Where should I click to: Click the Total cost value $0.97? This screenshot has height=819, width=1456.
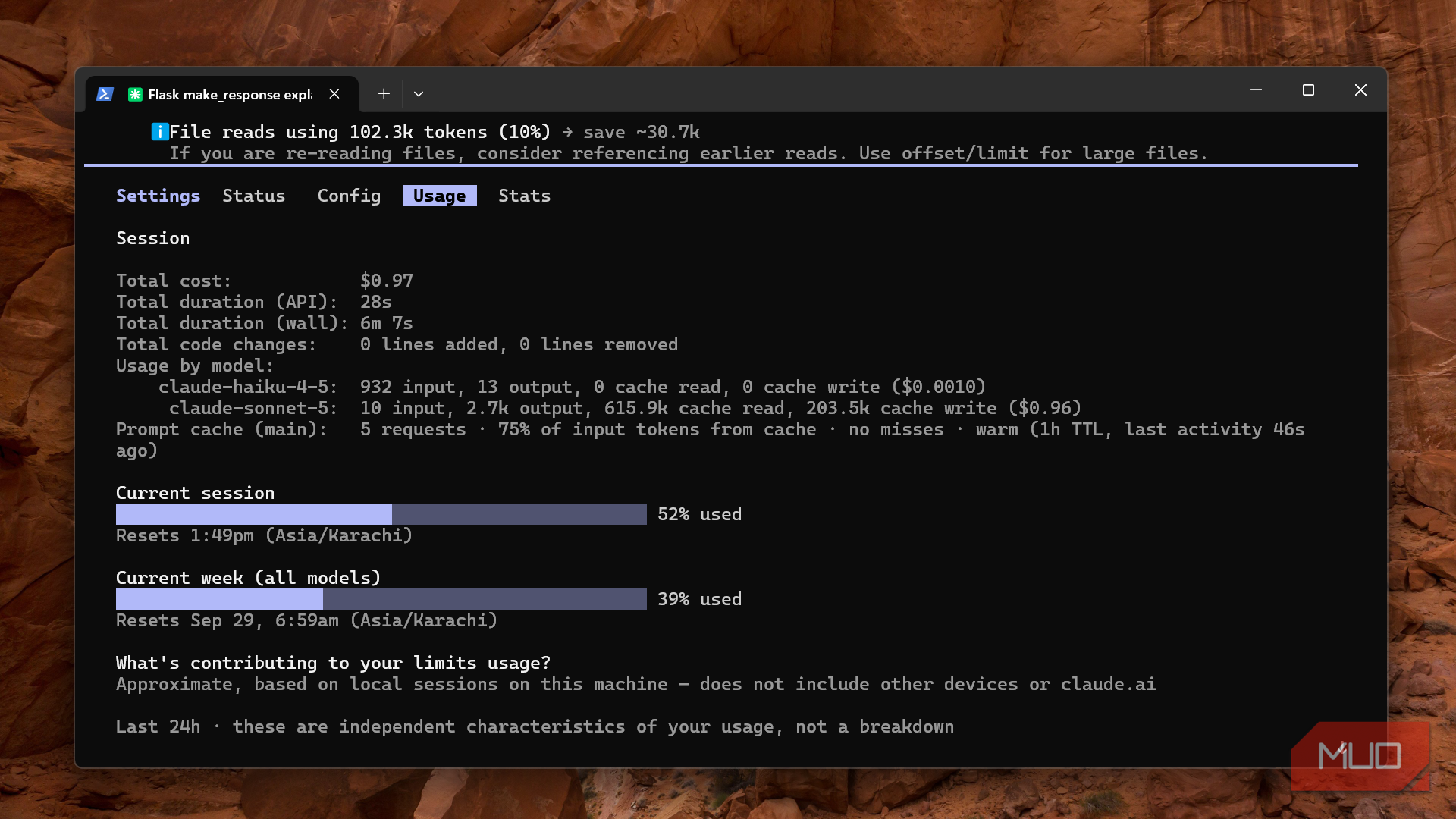387,281
